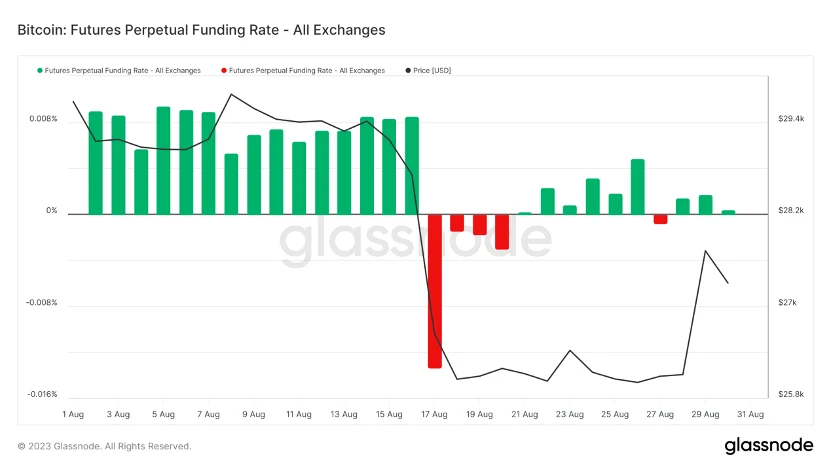Click the glassnode watermark in chart center

coord(415,242)
